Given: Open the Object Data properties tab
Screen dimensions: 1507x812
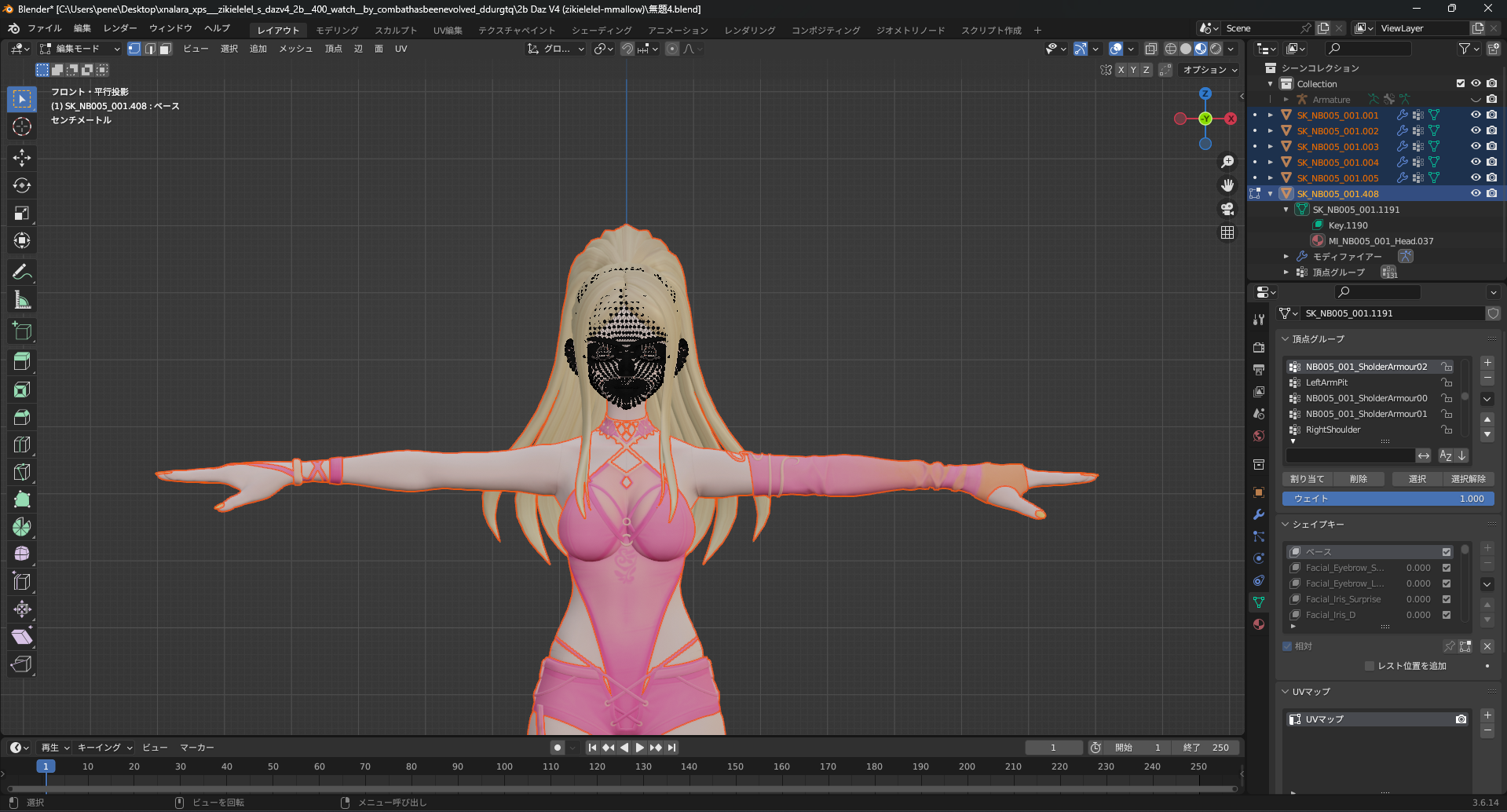Looking at the screenshot, I should click(1259, 602).
